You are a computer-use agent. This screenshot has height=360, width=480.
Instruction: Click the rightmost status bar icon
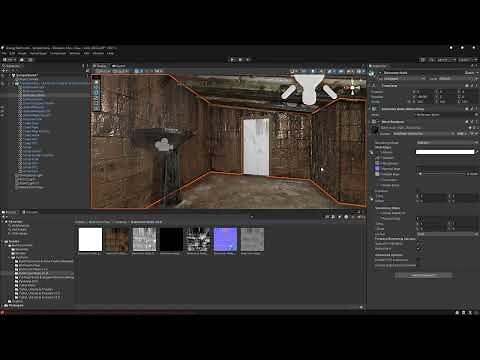tap(477, 313)
